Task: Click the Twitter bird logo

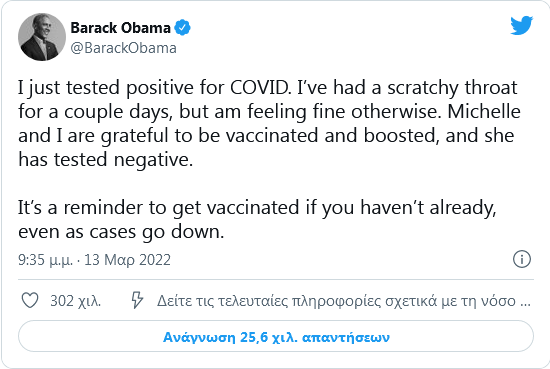Action: [521, 25]
